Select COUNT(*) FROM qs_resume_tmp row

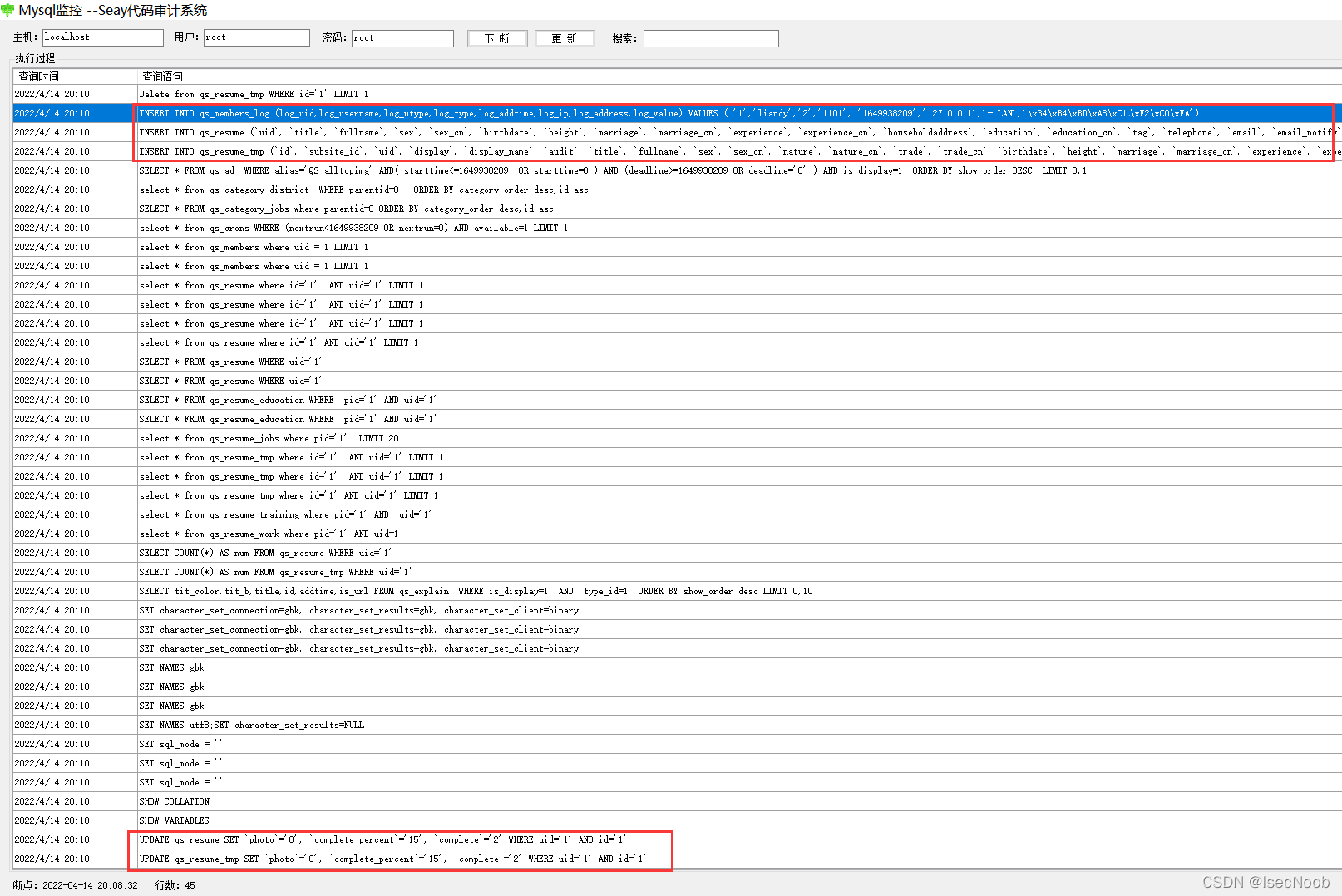click(x=677, y=572)
